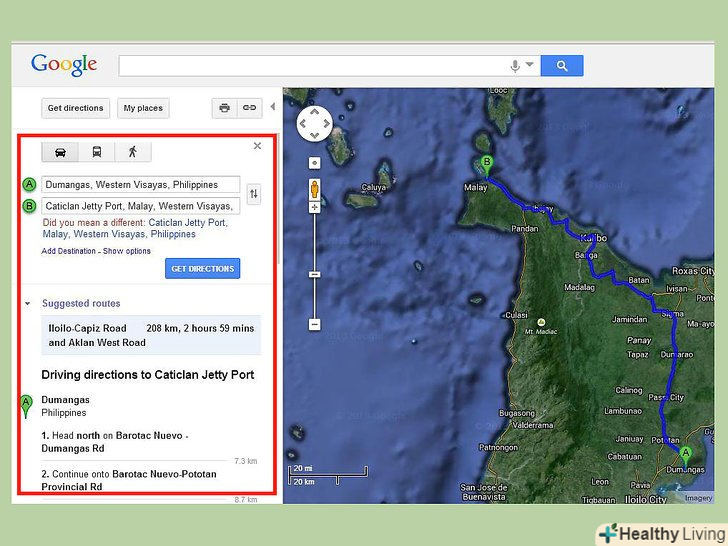728x546 pixels.
Task: Select the public transit bus mode
Action: [x=96, y=152]
